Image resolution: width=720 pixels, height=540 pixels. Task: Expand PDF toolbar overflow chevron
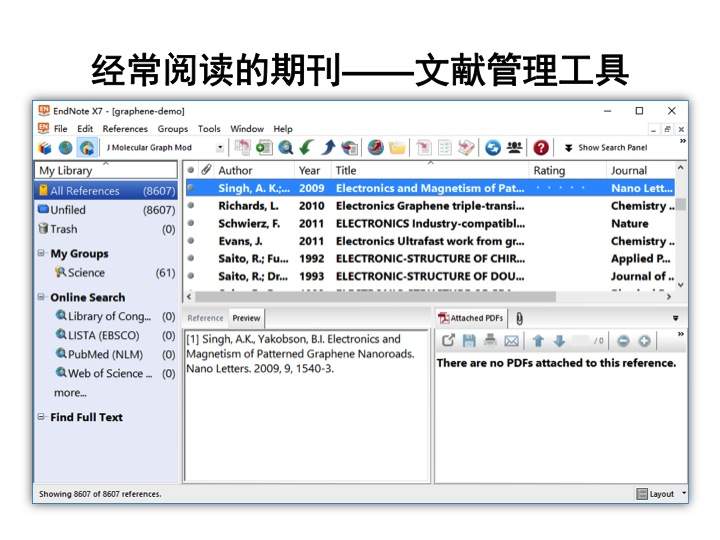[681, 334]
